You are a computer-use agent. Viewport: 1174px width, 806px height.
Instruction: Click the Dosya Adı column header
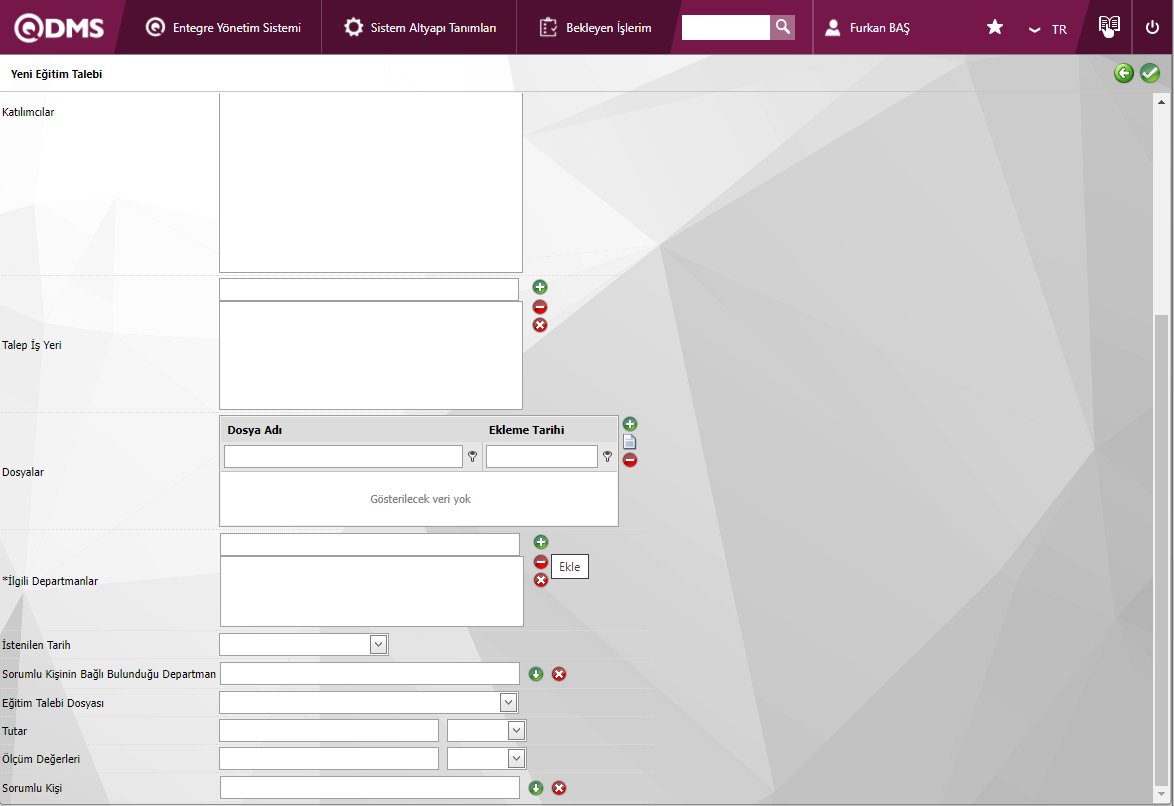pyautogui.click(x=255, y=430)
